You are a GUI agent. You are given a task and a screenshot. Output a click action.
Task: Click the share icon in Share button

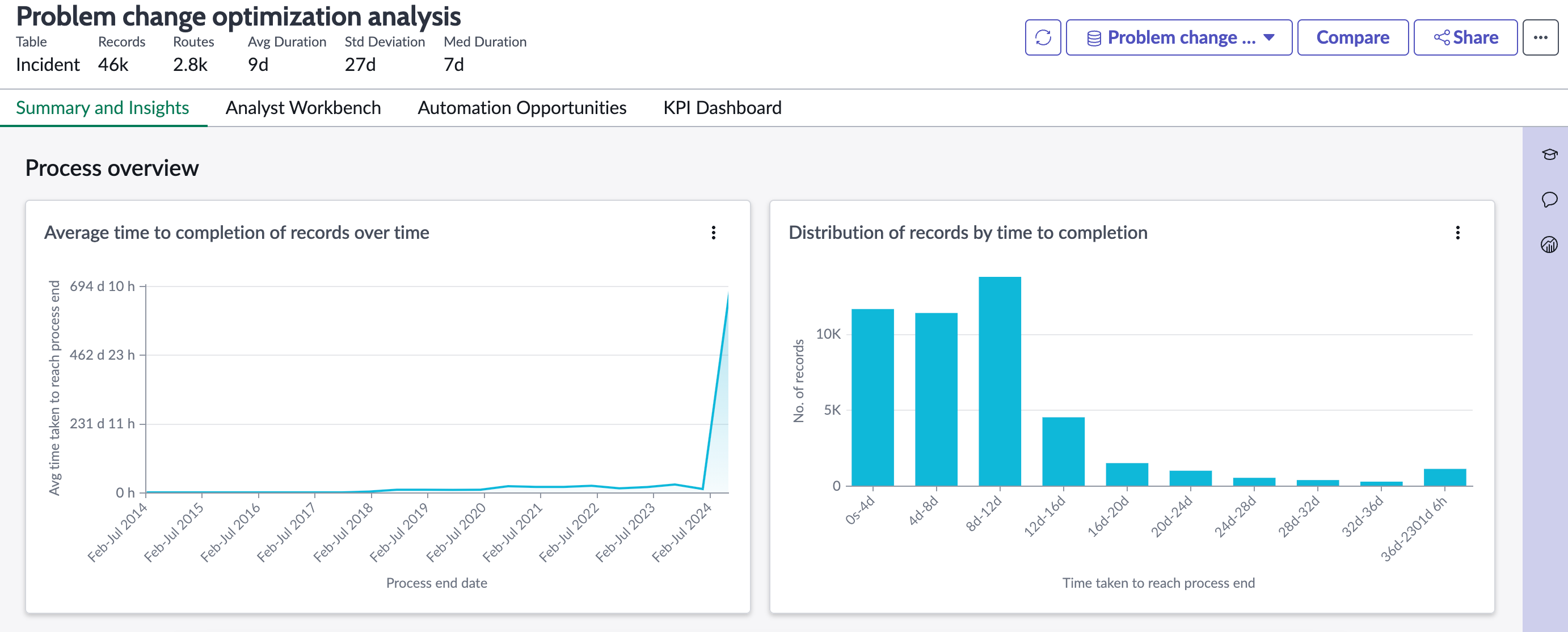coord(1441,38)
